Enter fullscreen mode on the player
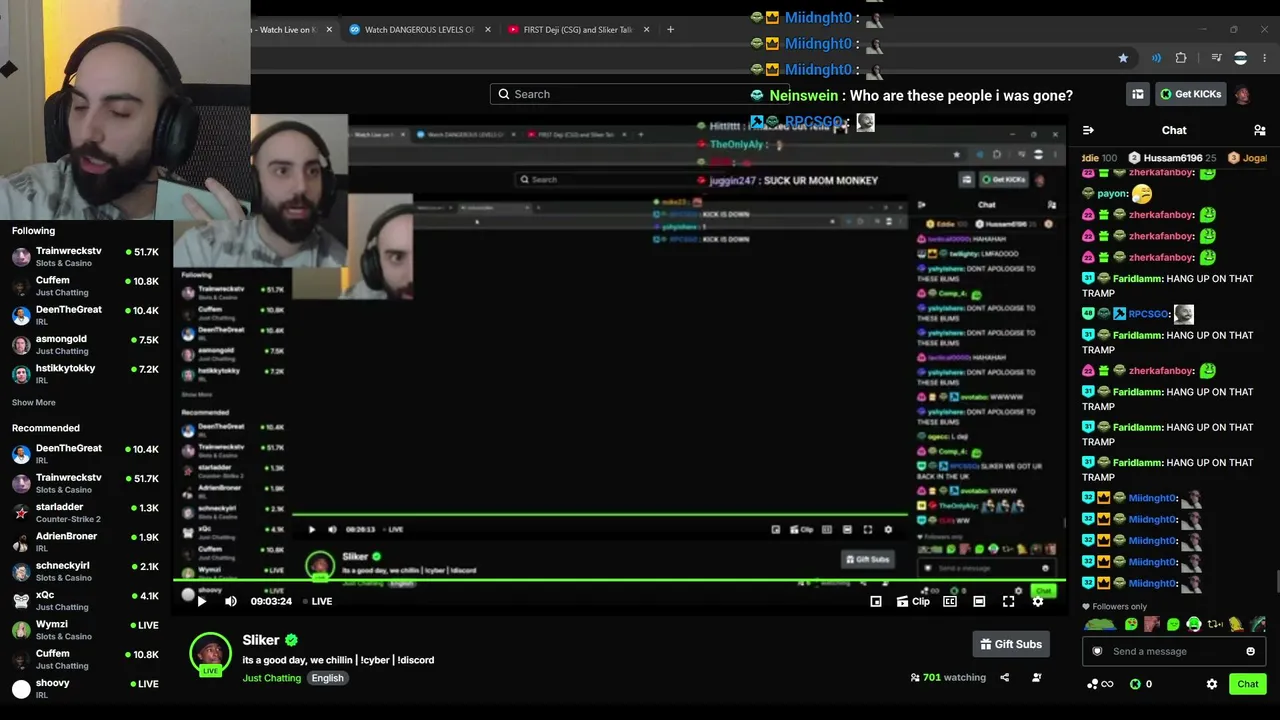This screenshot has height=720, width=1280. [1009, 601]
